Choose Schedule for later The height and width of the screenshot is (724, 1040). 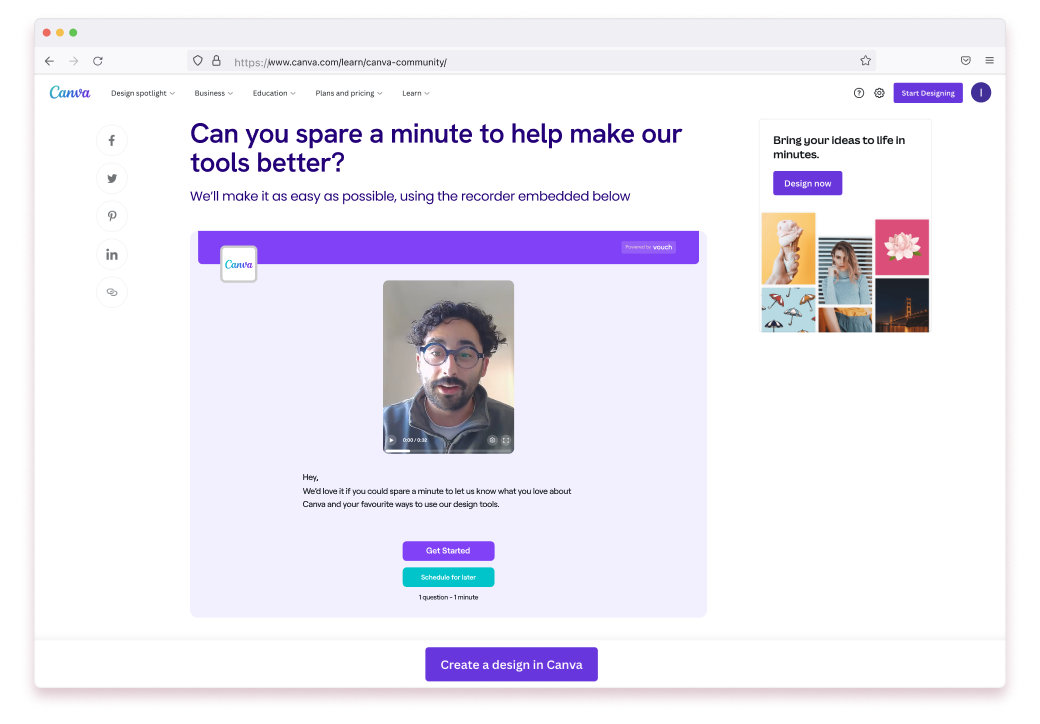[x=448, y=577]
